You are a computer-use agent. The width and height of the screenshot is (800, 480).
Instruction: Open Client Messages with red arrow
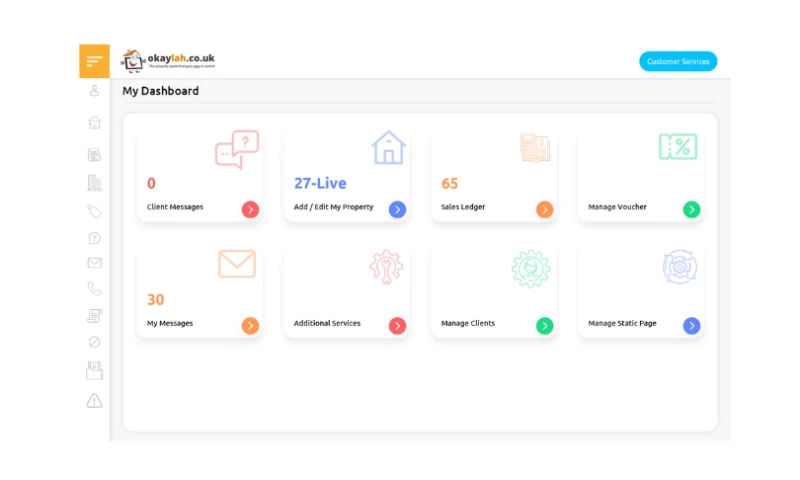click(x=250, y=209)
